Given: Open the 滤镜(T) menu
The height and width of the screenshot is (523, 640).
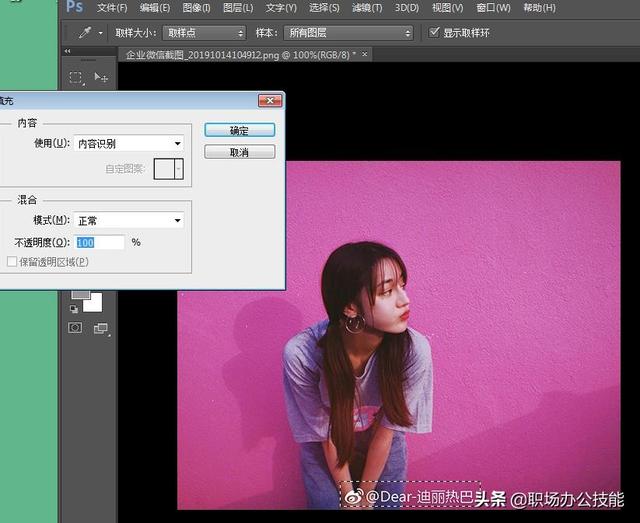Looking at the screenshot, I should (367, 8).
